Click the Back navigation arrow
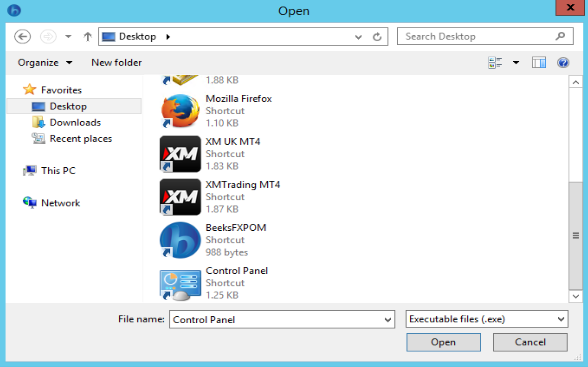 22,37
